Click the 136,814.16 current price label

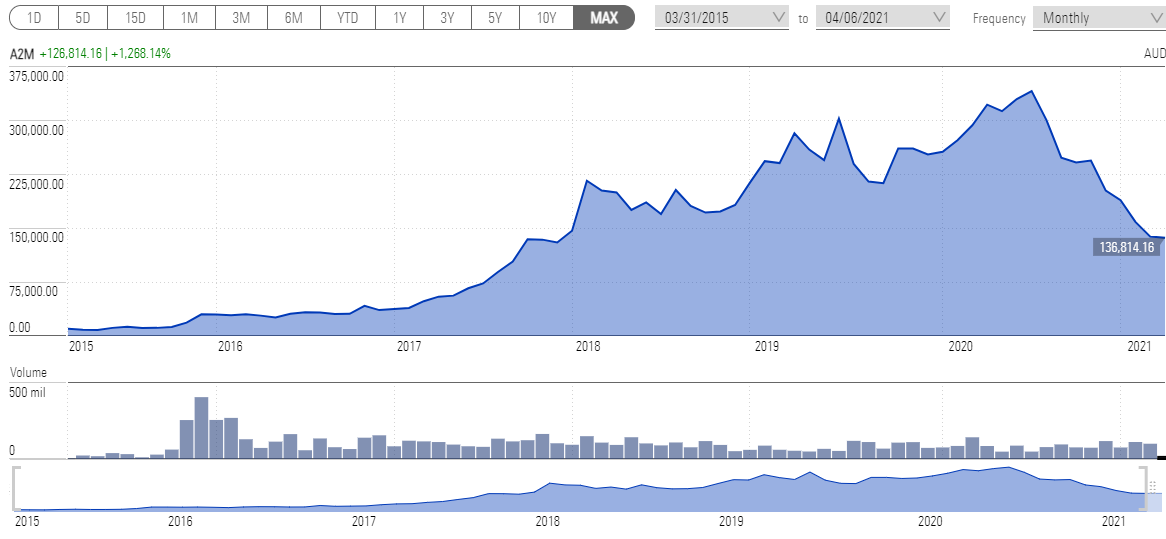[x=1127, y=248]
